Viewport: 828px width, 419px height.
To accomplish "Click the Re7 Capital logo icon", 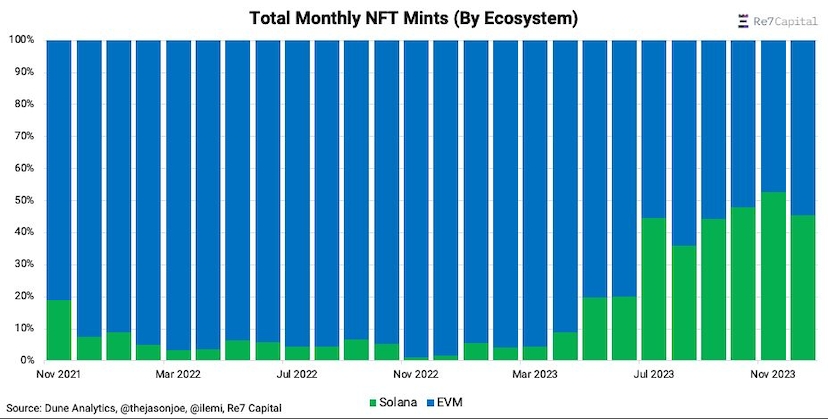I will 742,21.
